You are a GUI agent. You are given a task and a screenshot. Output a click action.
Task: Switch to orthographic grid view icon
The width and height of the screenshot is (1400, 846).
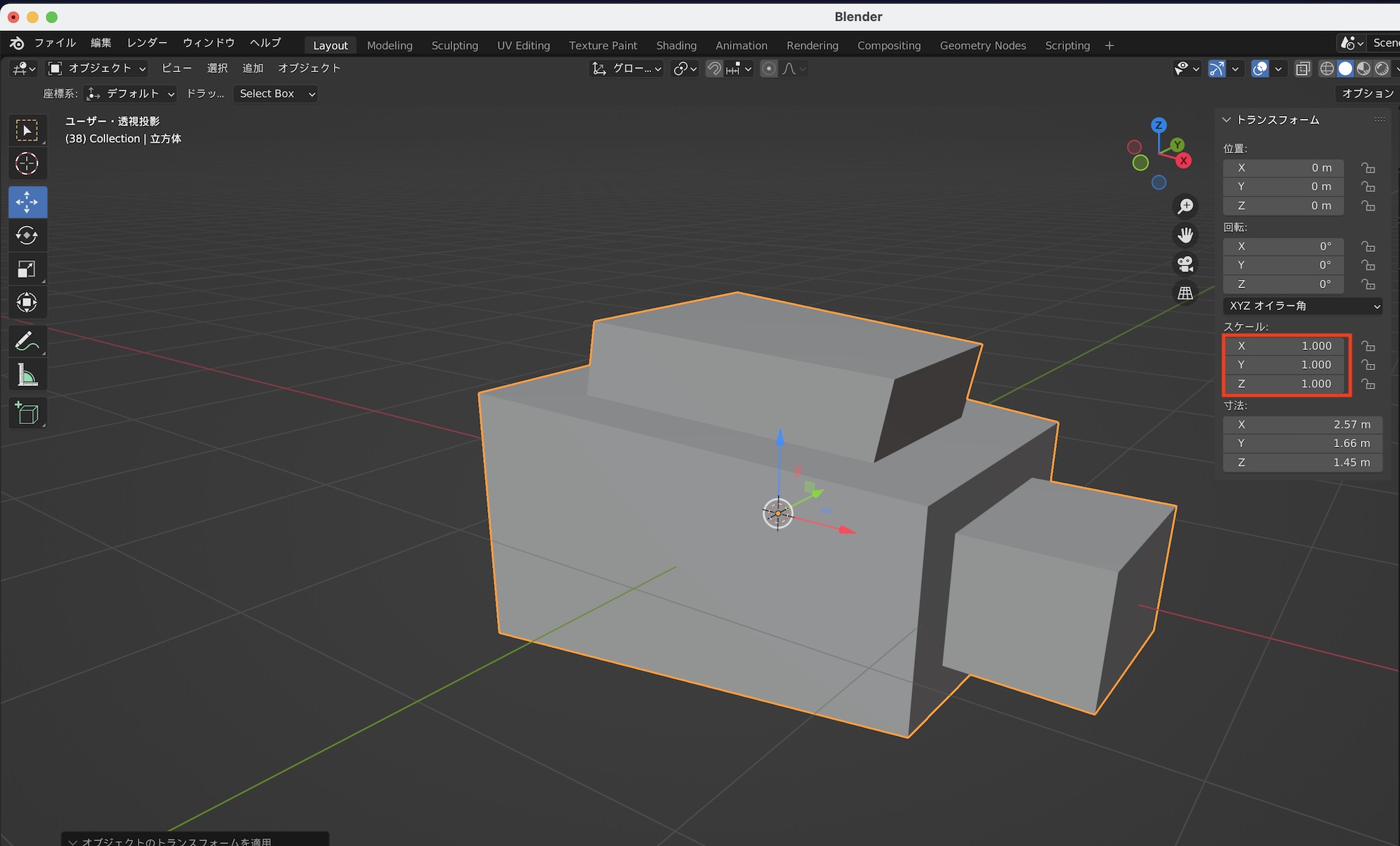pyautogui.click(x=1185, y=293)
